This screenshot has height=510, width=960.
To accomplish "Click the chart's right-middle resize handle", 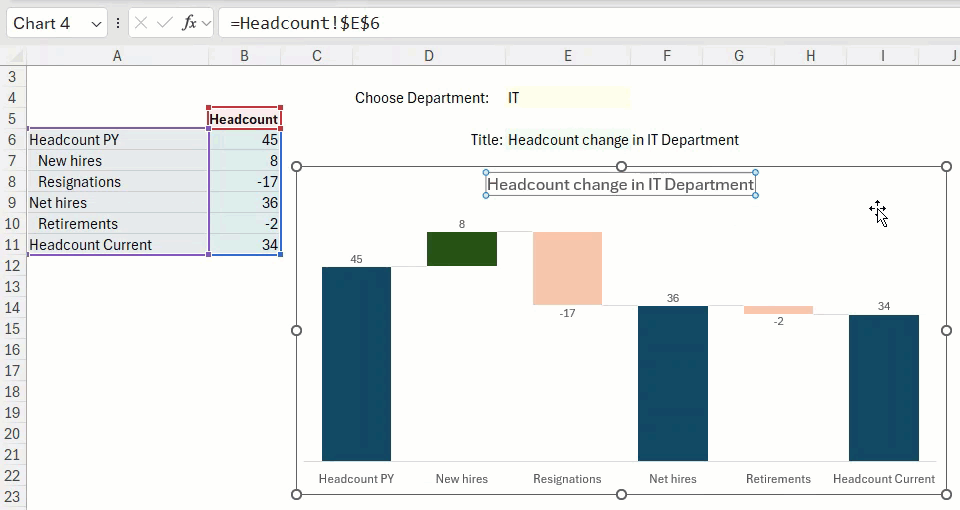I will [x=946, y=330].
